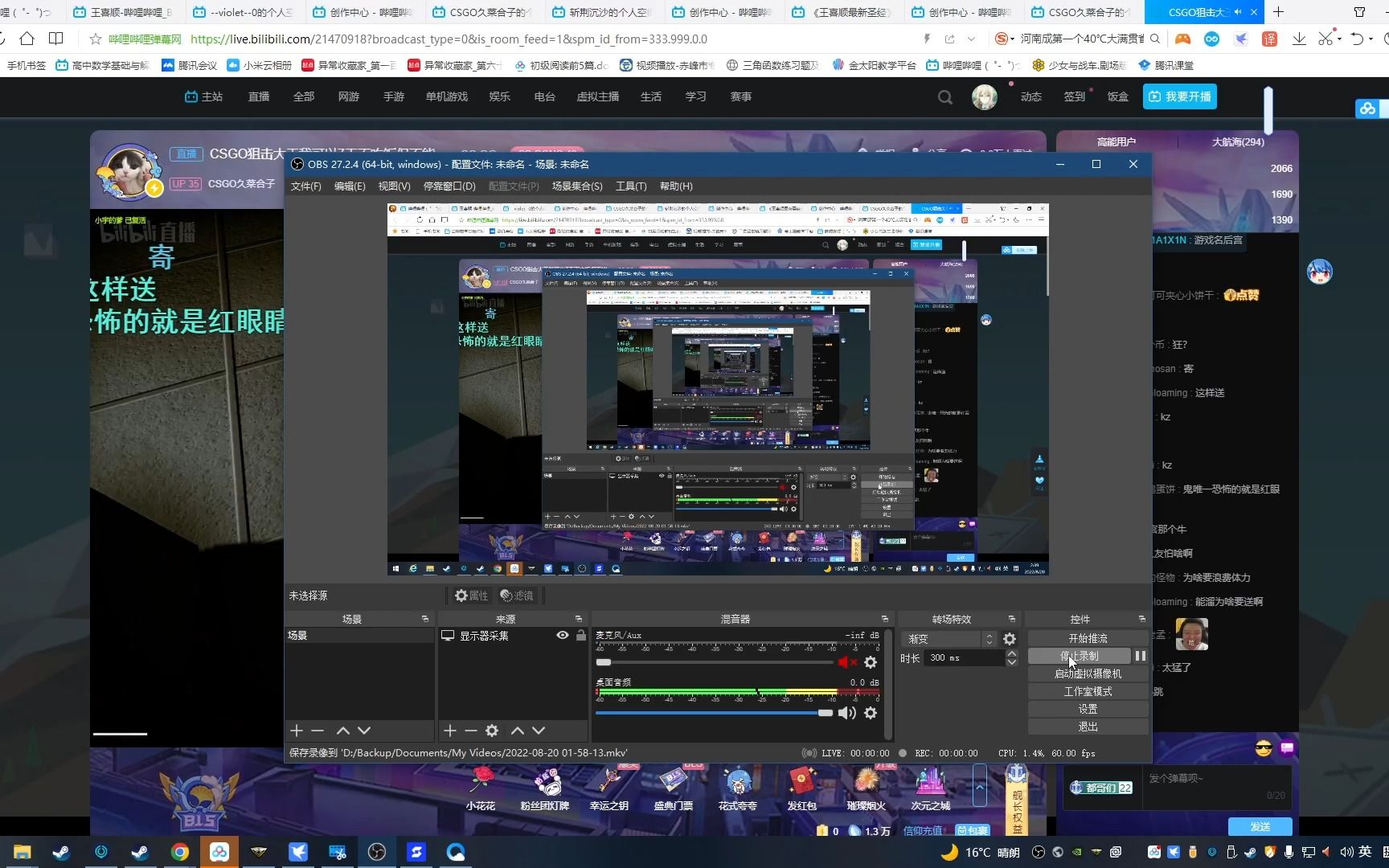The image size is (1389, 868).
Task: Open the 帮助(H) menu in OBS
Action: click(676, 186)
